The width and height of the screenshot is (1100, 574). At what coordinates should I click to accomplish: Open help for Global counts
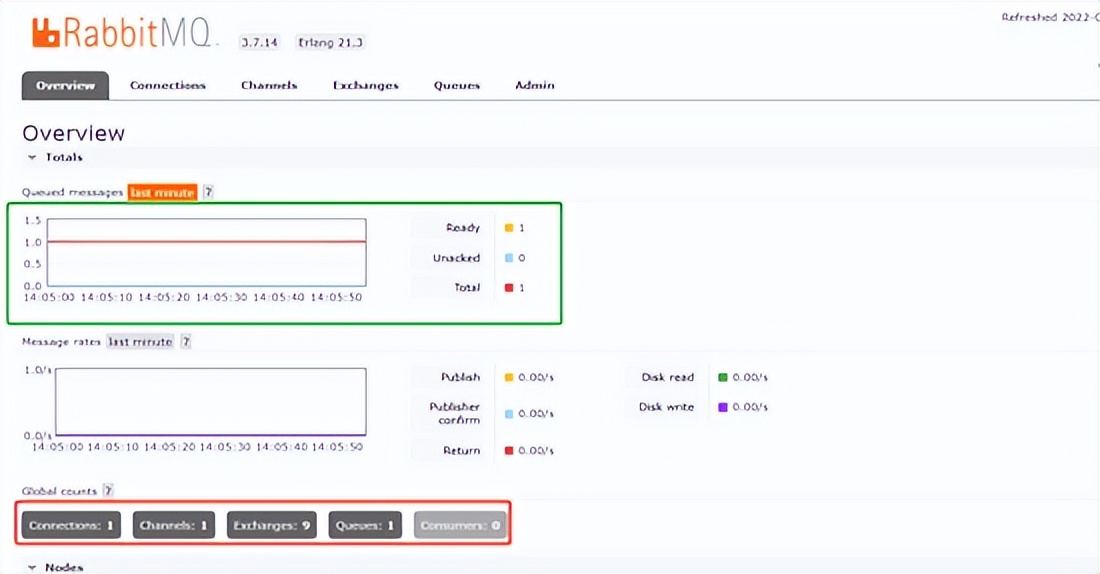108,491
